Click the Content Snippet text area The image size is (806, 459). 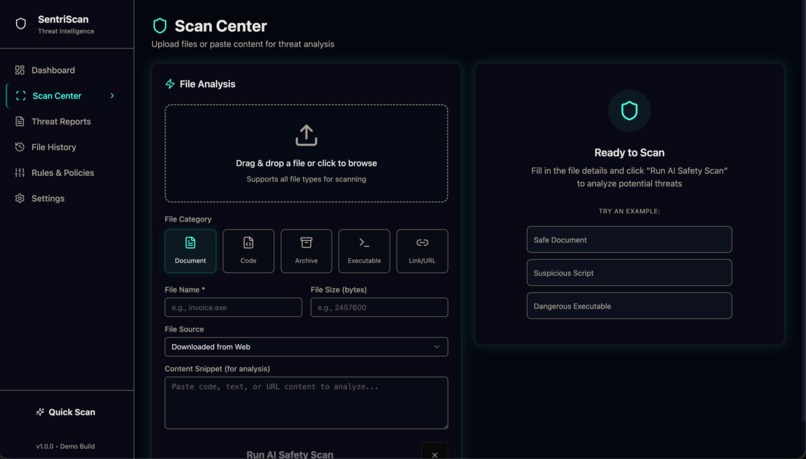pyautogui.click(x=306, y=403)
